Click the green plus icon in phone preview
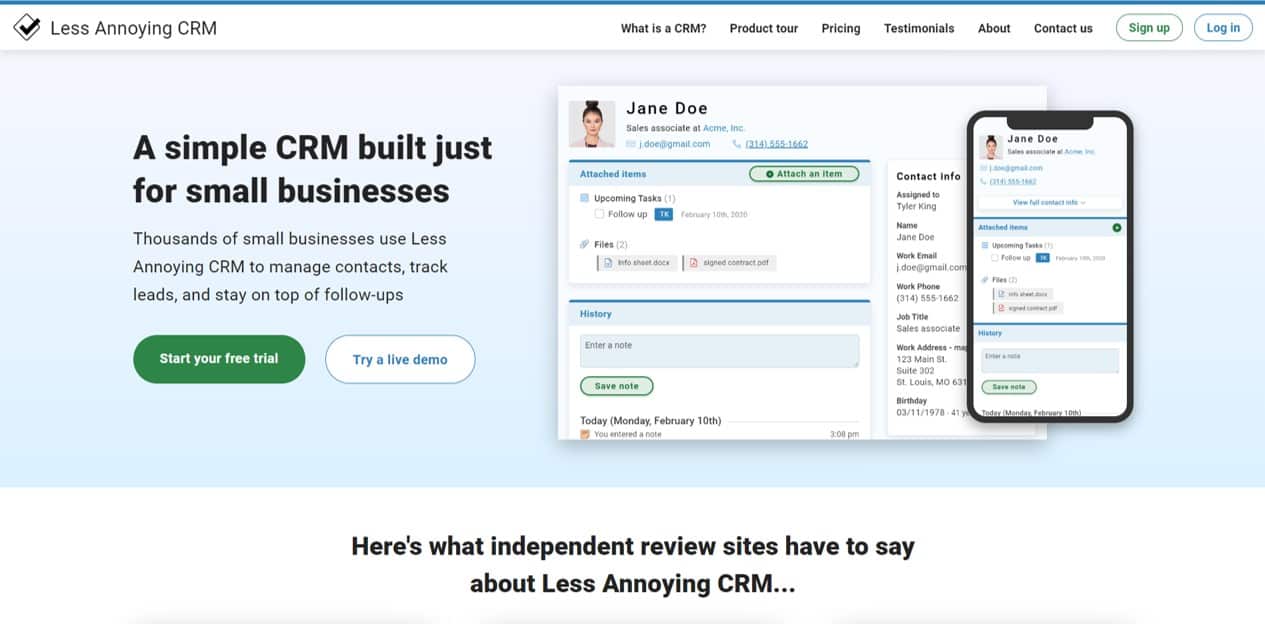 (1117, 228)
